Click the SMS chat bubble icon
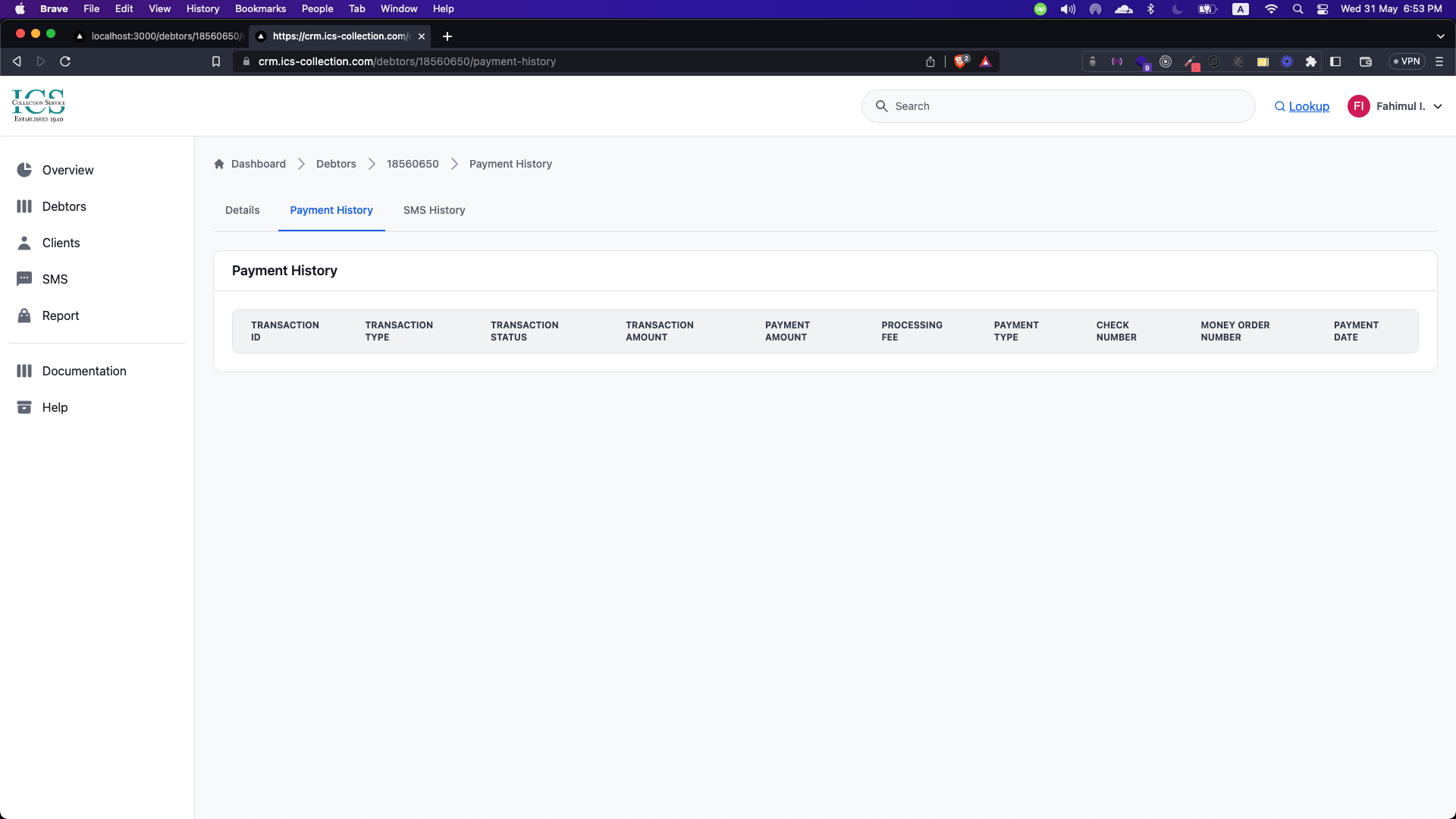Viewport: 1456px width, 819px height. tap(24, 279)
